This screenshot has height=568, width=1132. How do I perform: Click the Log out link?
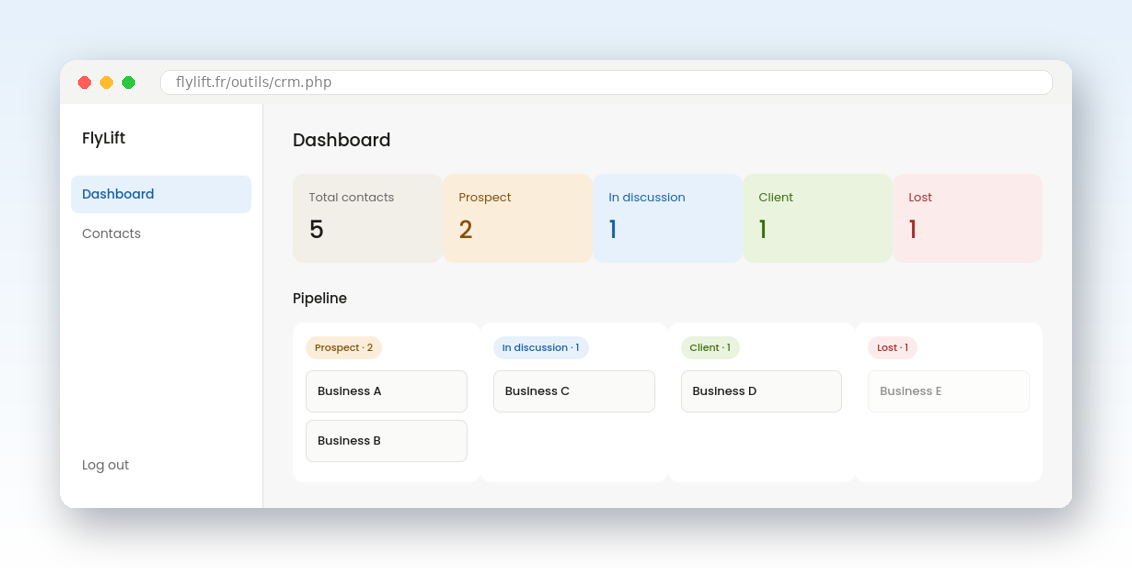tap(105, 465)
